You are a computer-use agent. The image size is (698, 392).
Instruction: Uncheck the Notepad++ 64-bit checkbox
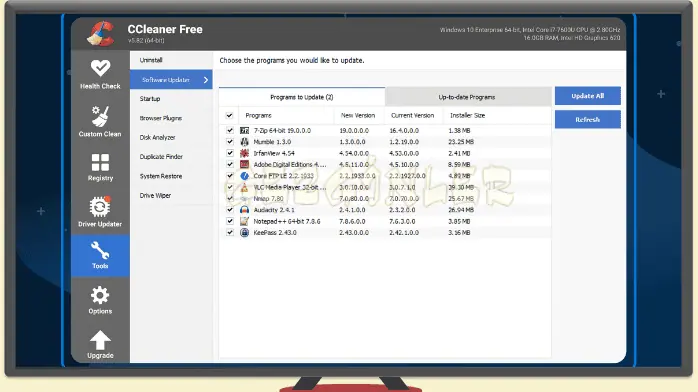tap(230, 221)
